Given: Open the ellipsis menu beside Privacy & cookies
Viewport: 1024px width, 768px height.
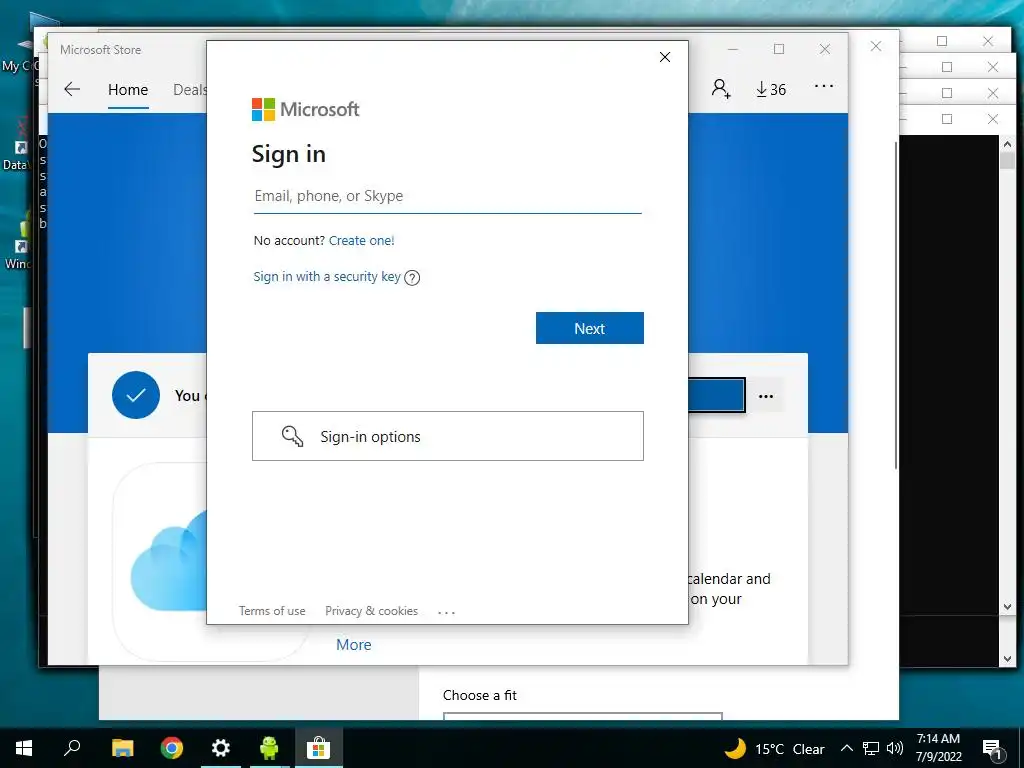Looking at the screenshot, I should [x=447, y=613].
